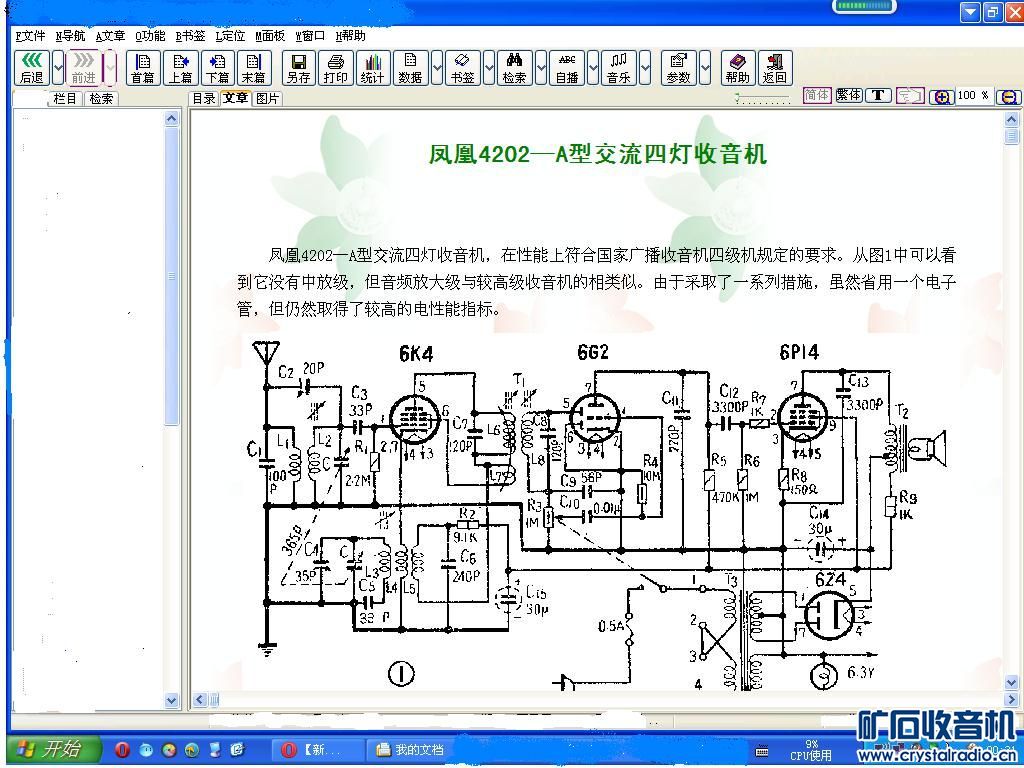The image size is (1024, 768).
Task: Expand dropdown arrow next to 后退
Action: [x=58, y=68]
